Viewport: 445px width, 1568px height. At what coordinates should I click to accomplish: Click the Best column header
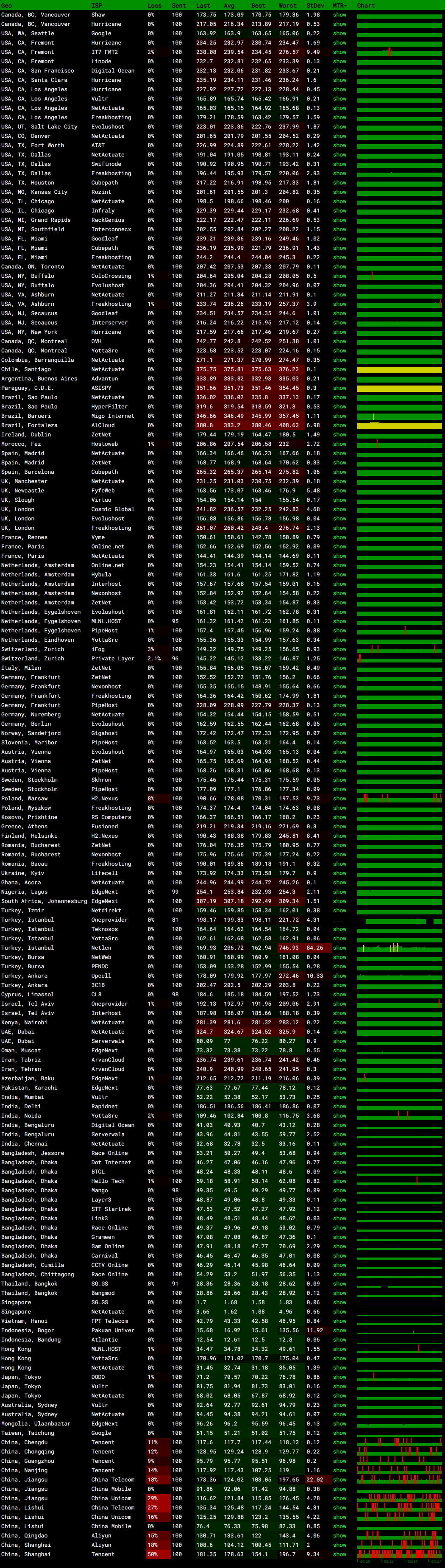click(259, 6)
